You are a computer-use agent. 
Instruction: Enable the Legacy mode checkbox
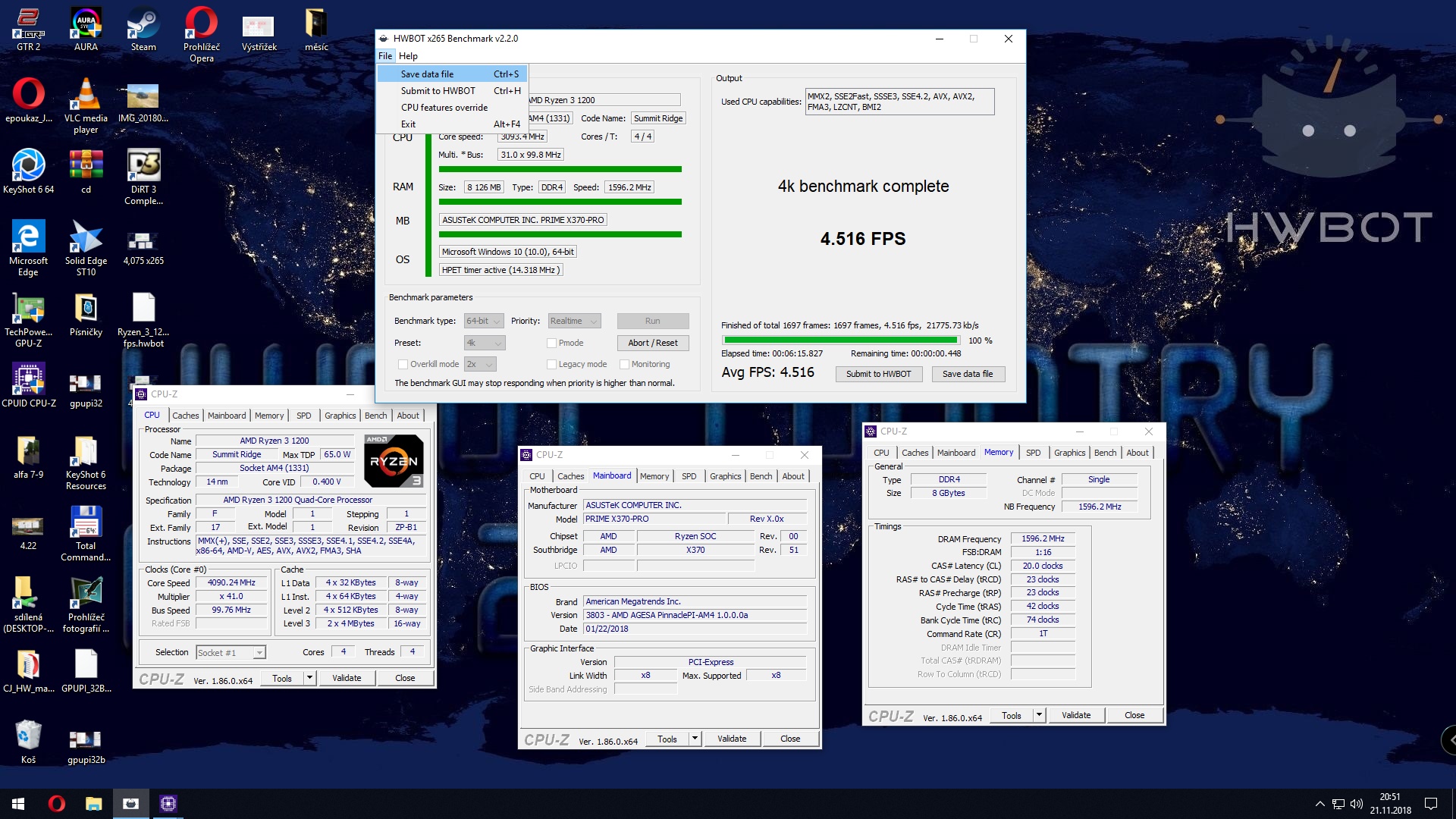click(552, 364)
